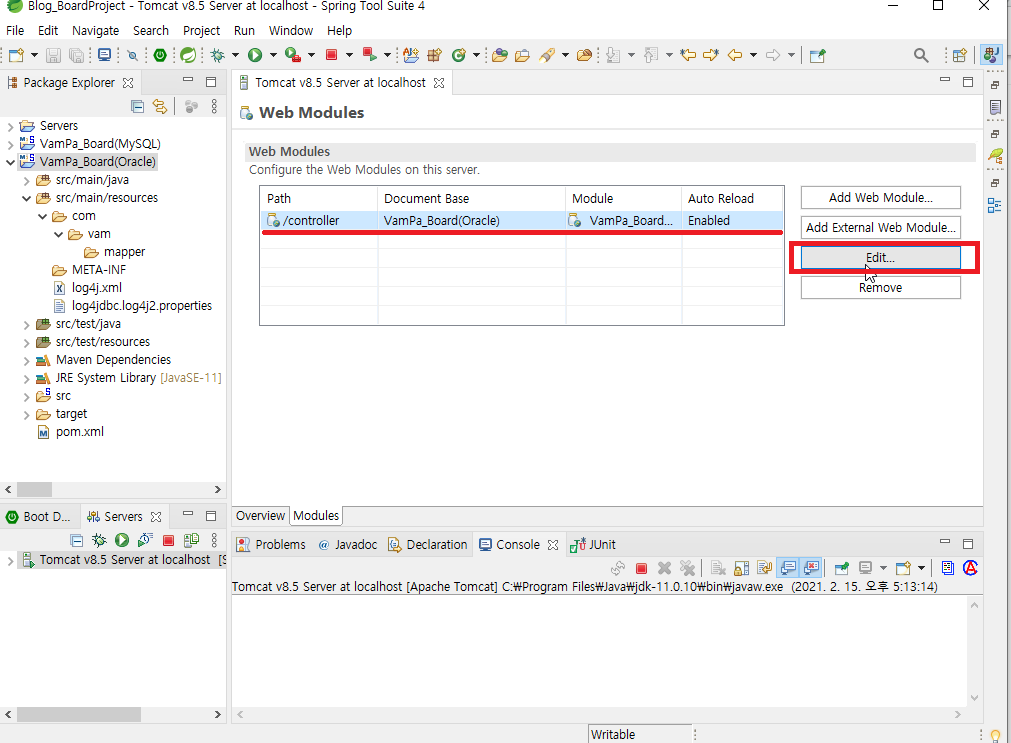This screenshot has width=1011, height=743.
Task: Collapse All in Package Explorer
Action: 137,106
